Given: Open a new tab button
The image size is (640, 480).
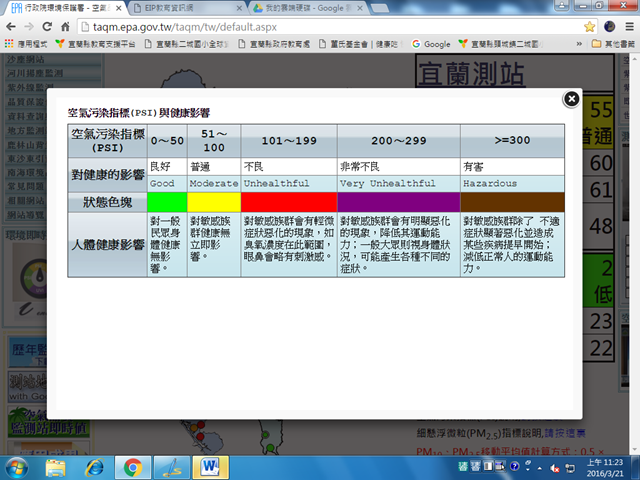Looking at the screenshot, I should coord(380,8).
